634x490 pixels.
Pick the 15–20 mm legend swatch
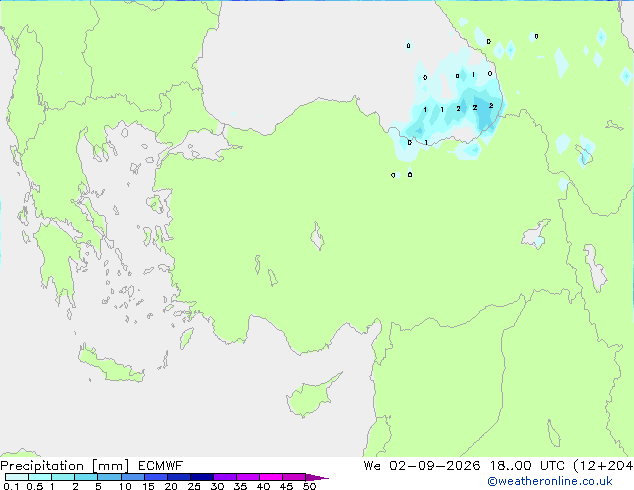pos(156,477)
